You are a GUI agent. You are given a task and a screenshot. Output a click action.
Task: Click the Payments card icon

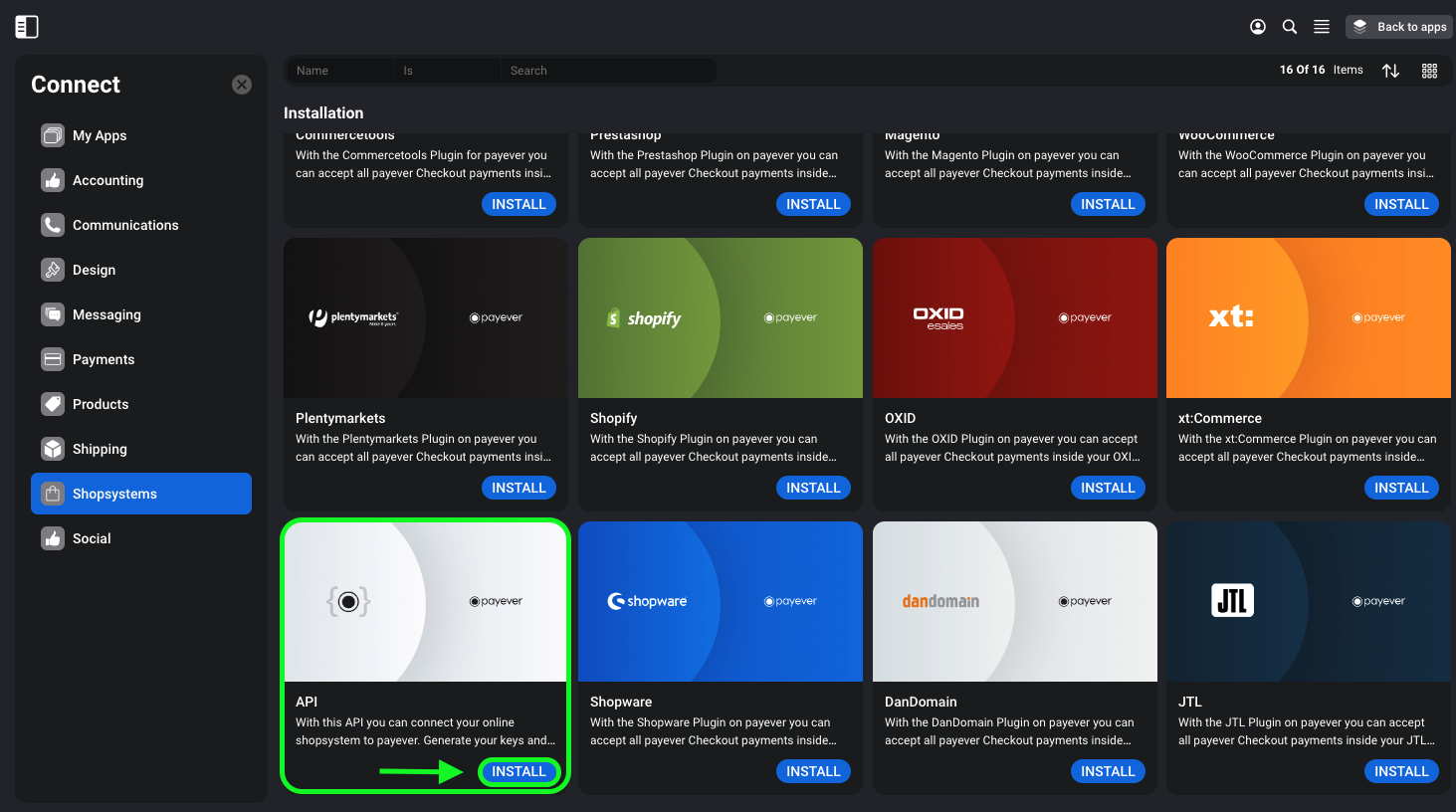tap(53, 359)
